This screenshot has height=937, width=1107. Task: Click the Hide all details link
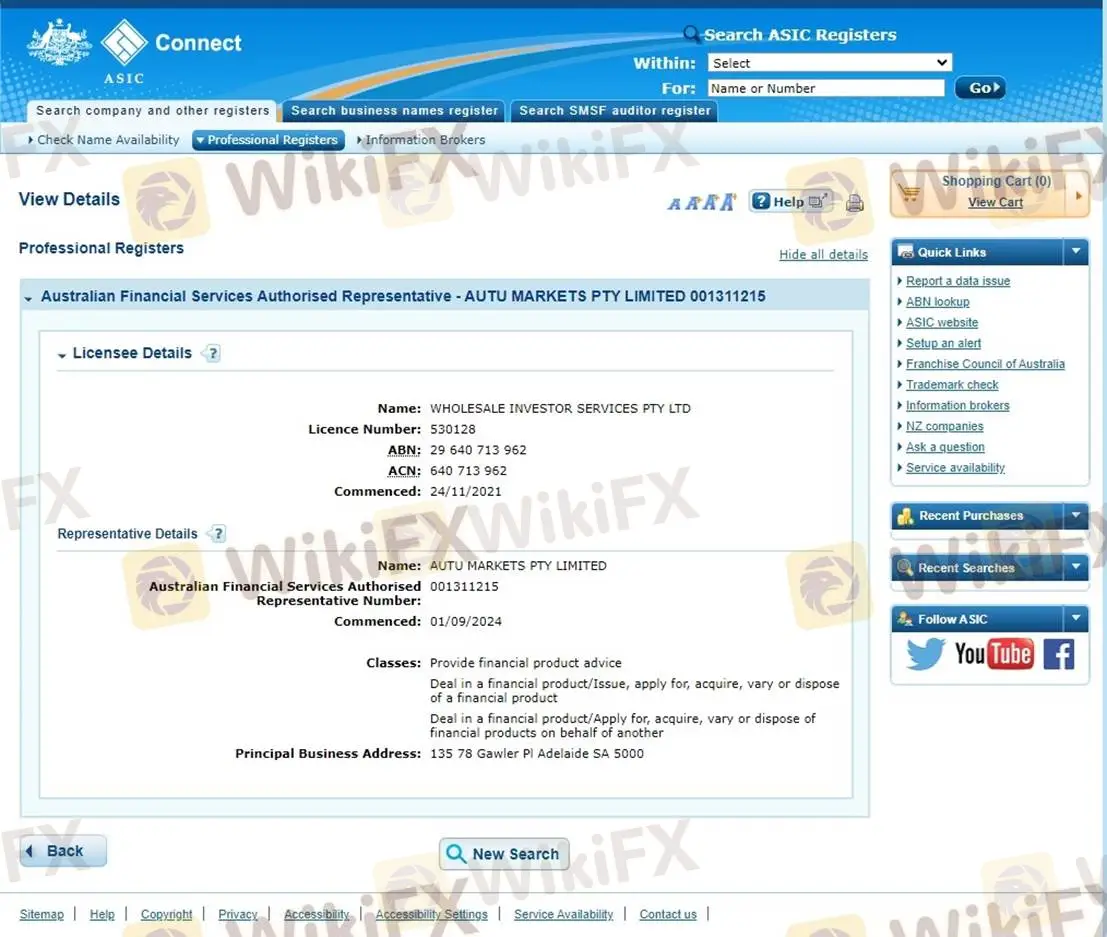tap(823, 254)
